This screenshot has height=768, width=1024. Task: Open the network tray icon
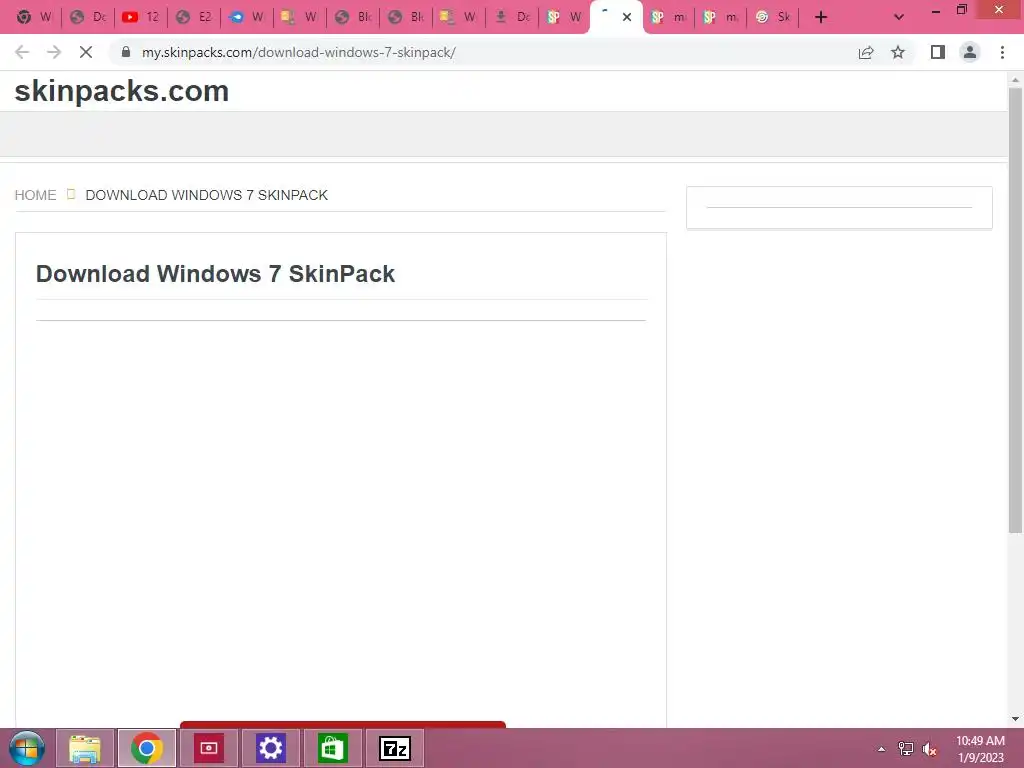tap(906, 749)
